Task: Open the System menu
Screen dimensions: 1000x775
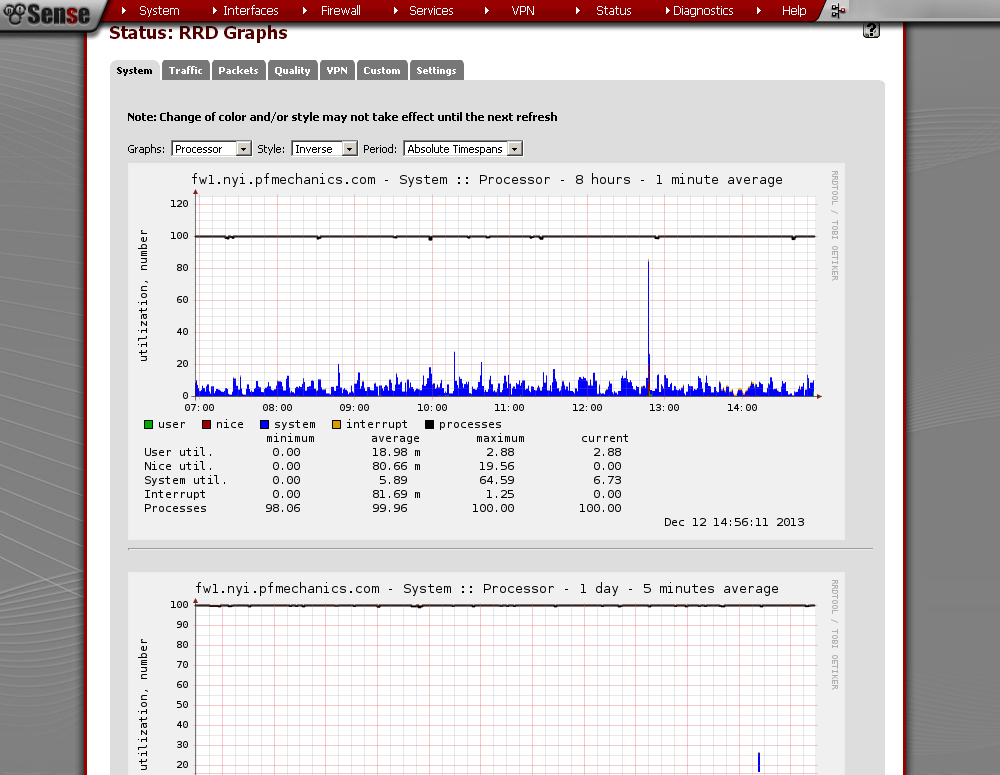Action: (x=159, y=10)
